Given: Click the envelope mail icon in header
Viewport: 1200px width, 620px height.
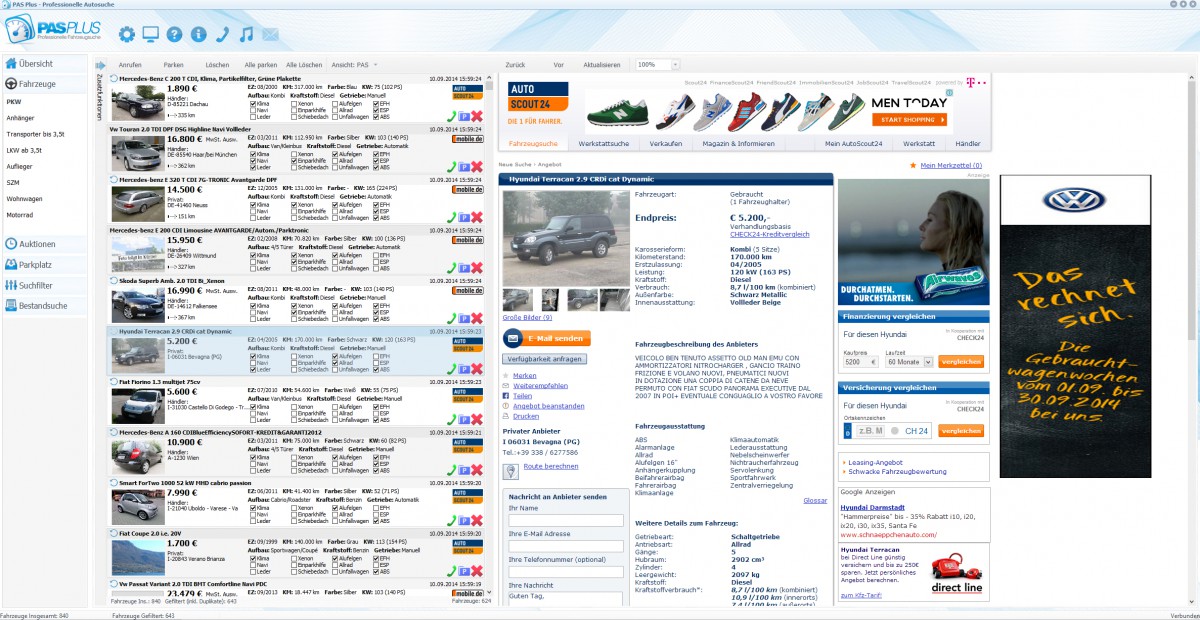Looking at the screenshot, I should (x=270, y=35).
